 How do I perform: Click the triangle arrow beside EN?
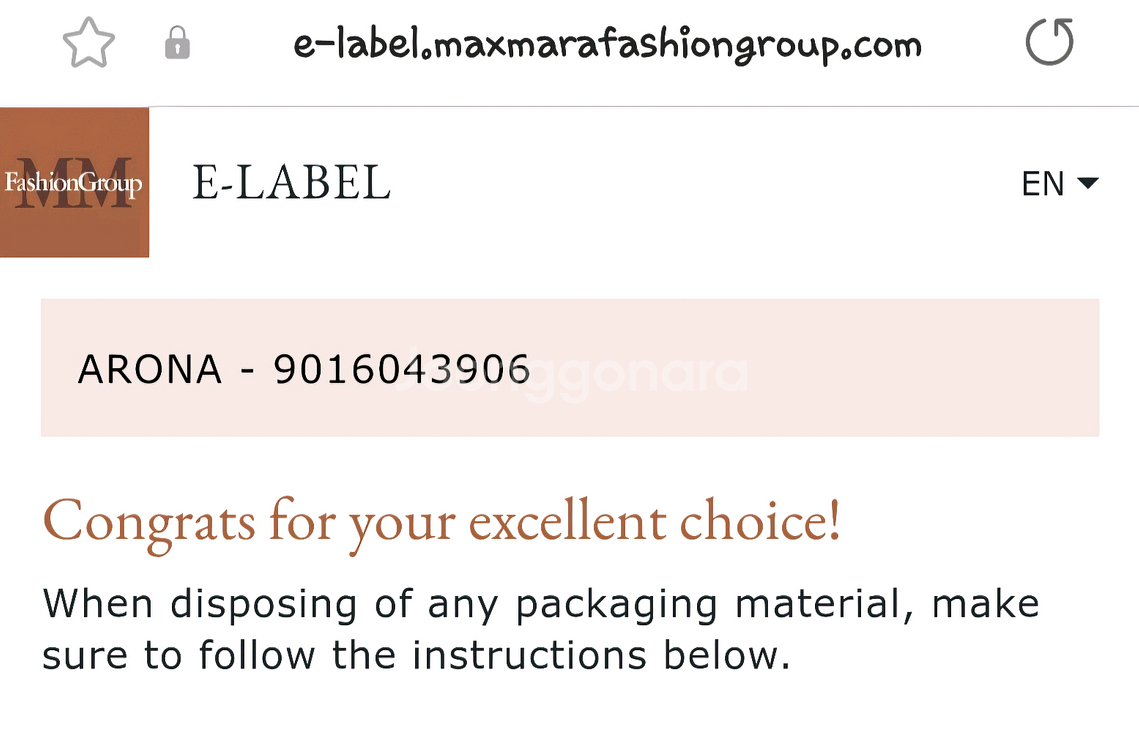[x=1087, y=183]
